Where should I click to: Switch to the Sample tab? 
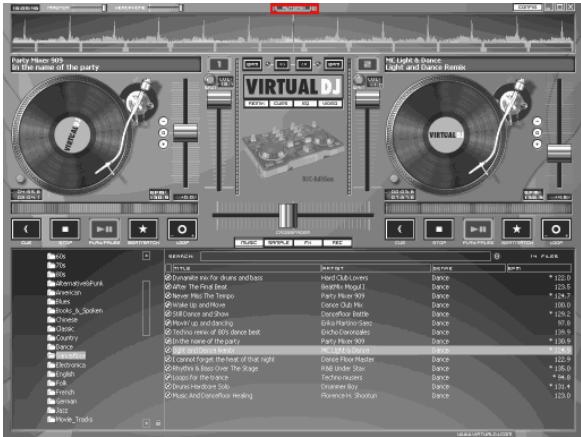(x=278, y=243)
